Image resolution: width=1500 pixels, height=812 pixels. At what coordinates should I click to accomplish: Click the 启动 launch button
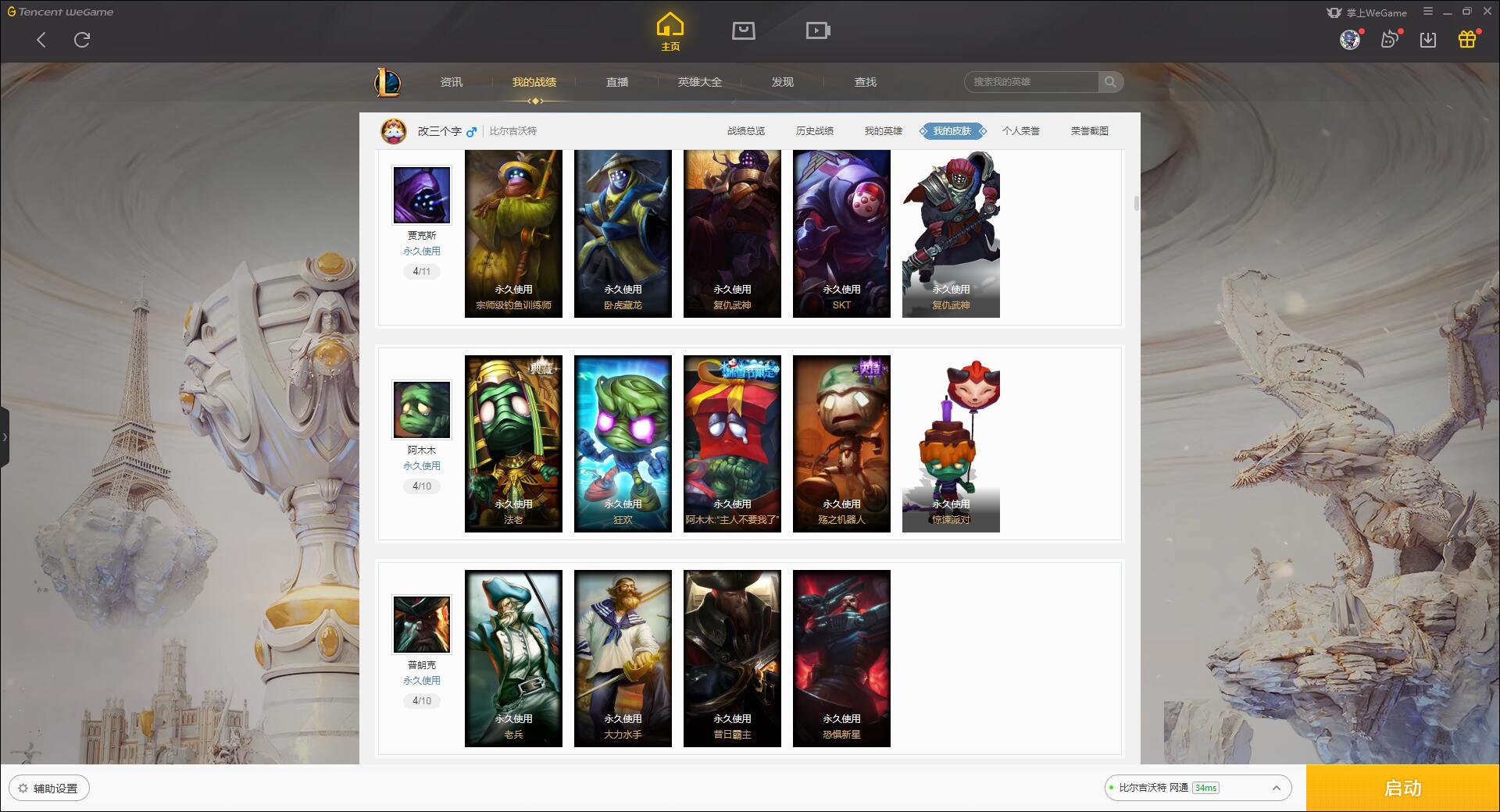point(1402,789)
